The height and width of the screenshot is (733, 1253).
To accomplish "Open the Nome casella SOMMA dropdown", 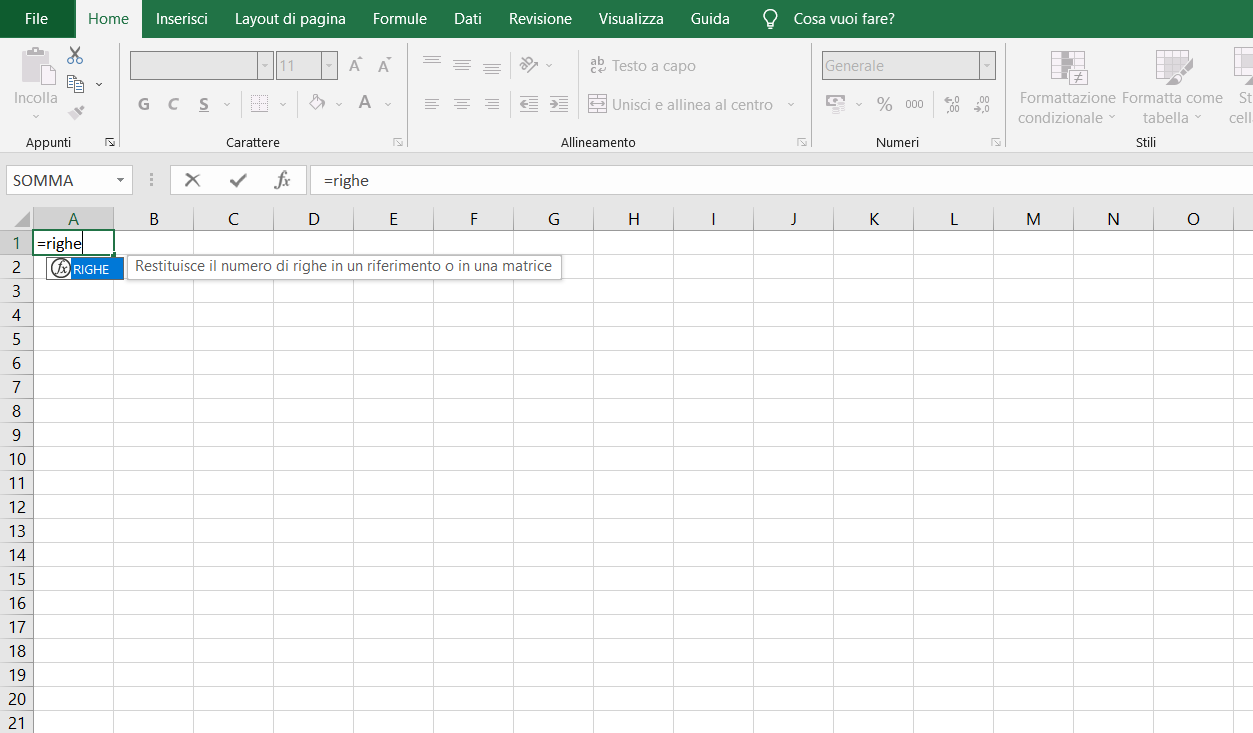I will 120,180.
